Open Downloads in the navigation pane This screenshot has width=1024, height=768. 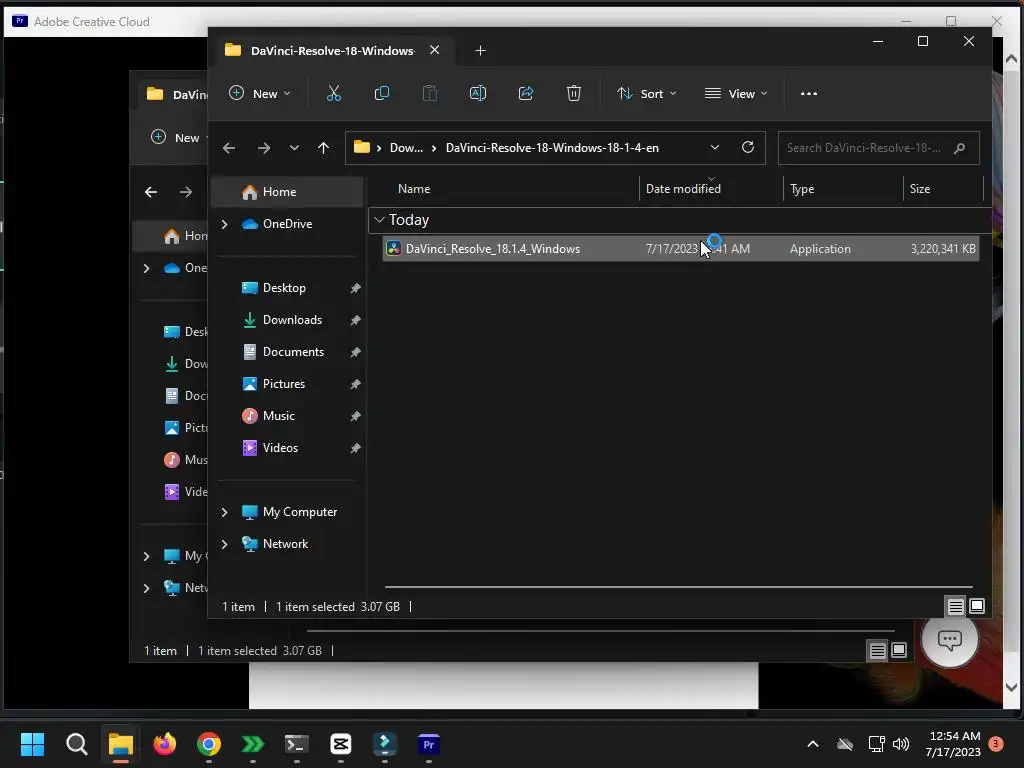(x=291, y=320)
